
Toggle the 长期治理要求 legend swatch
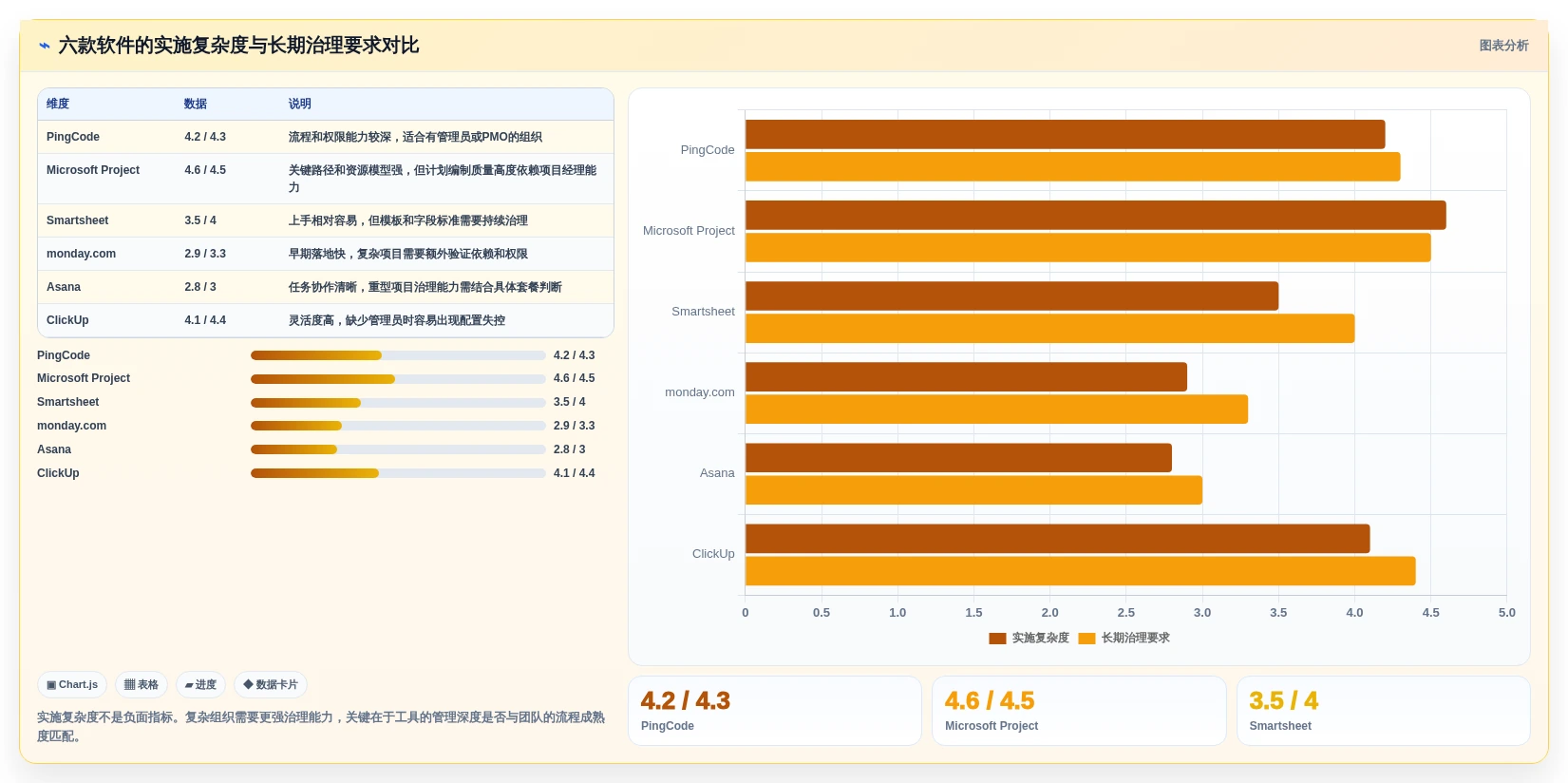tap(1086, 639)
